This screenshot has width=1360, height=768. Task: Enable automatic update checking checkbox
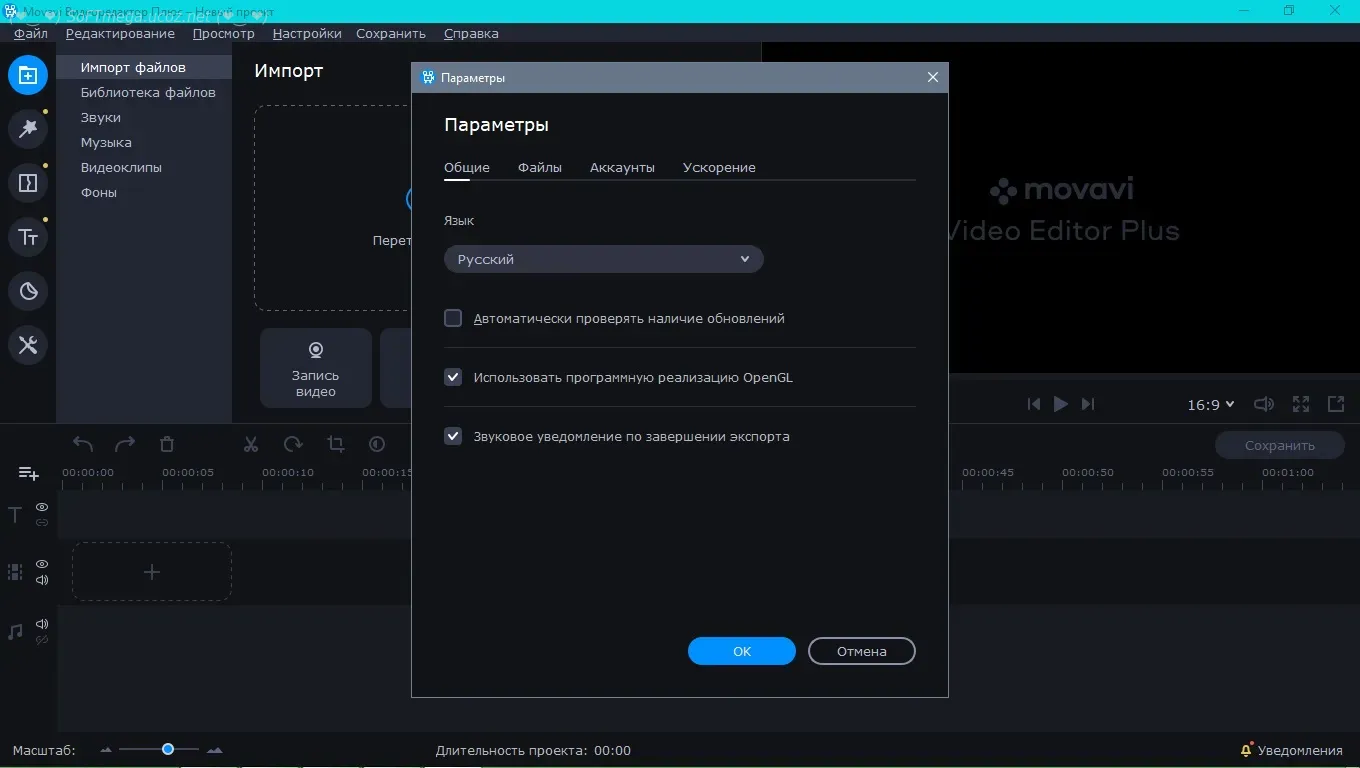pos(453,318)
